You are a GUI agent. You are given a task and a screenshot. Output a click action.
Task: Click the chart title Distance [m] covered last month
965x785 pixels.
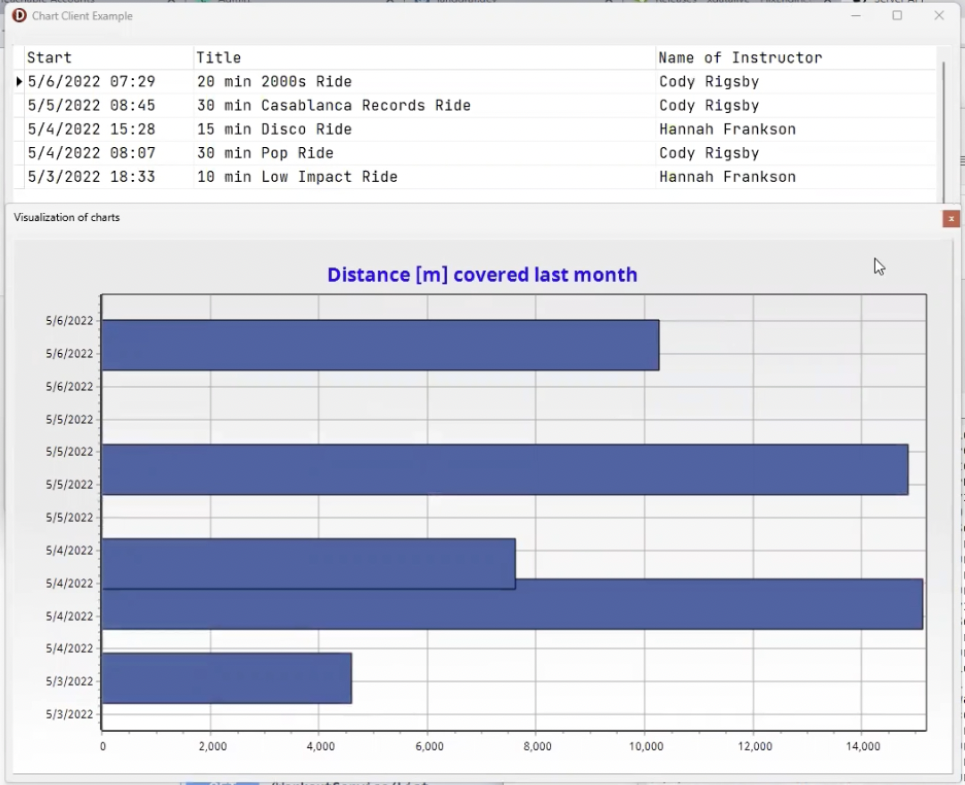click(482, 274)
